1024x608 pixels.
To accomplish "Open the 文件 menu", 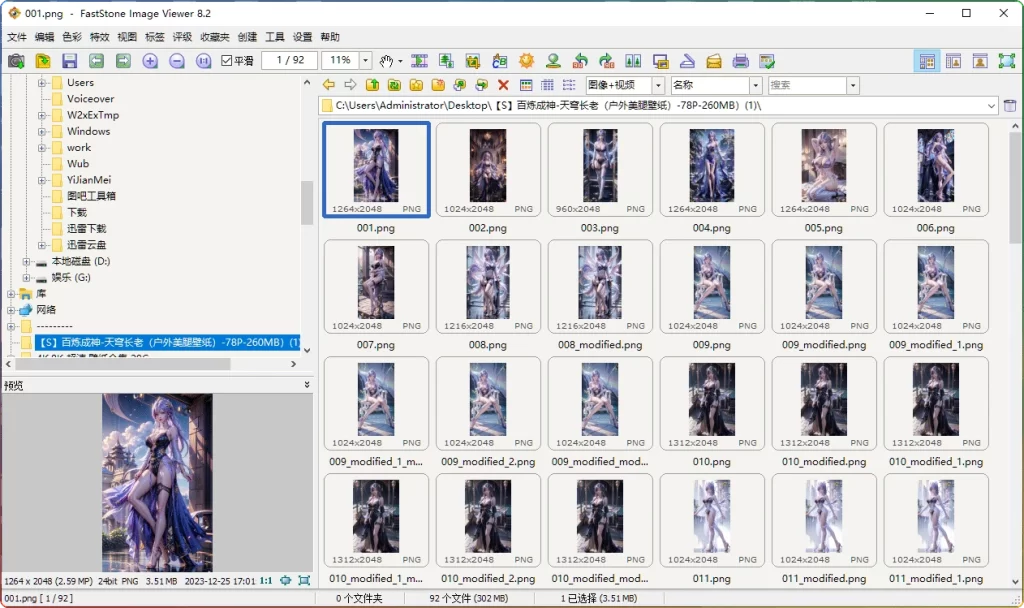I will 17,36.
